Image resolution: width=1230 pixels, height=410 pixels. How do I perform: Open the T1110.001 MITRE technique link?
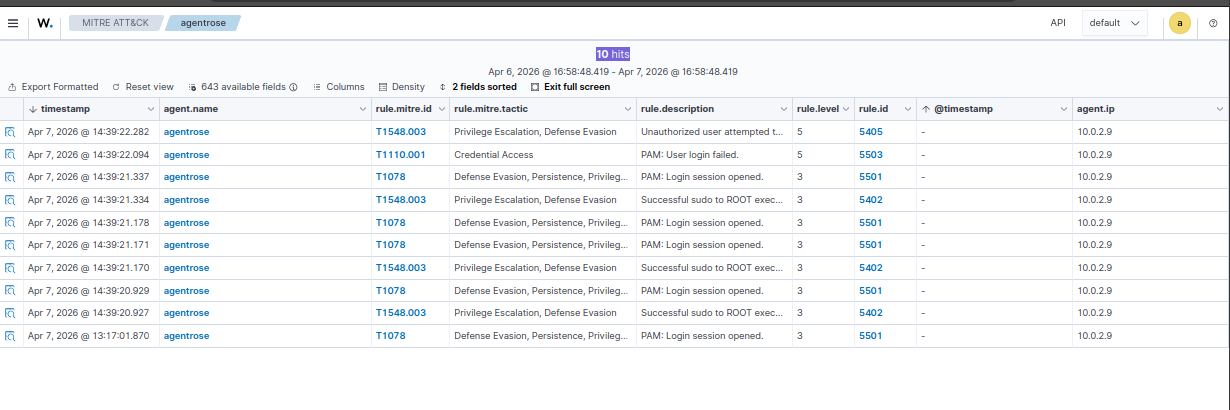click(x=400, y=155)
